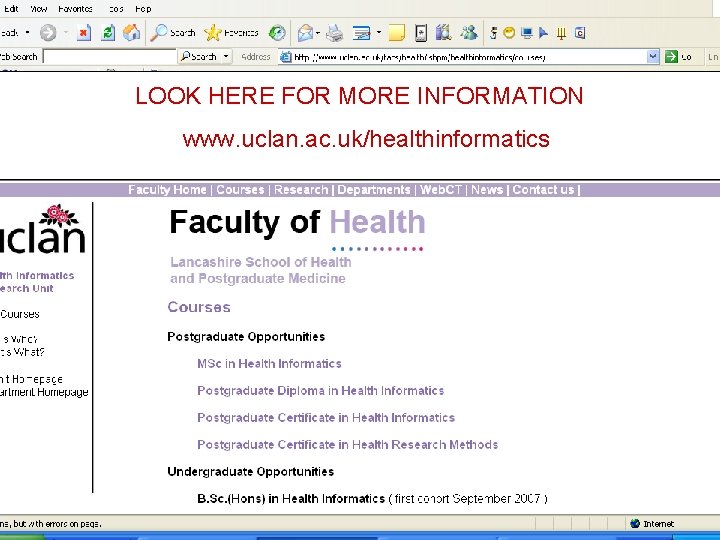Click the 'Undergraduate Opportunities' heading text
The width and height of the screenshot is (720, 540).
click(x=250, y=472)
